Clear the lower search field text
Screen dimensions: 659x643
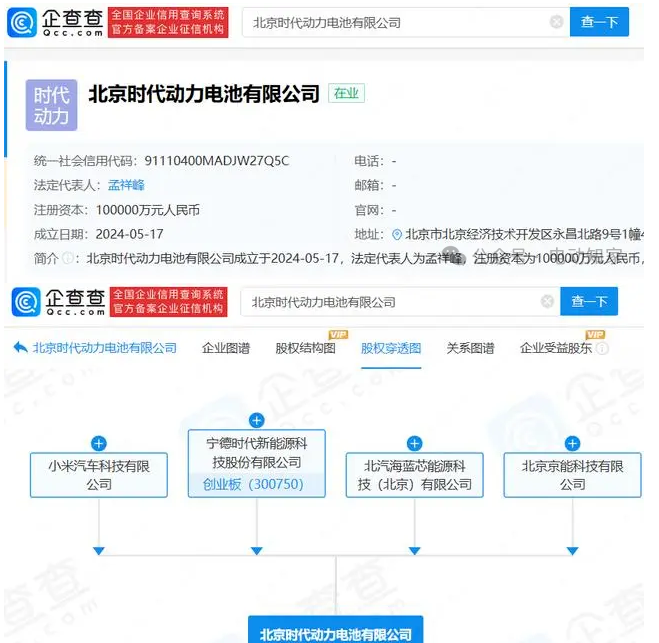(x=547, y=301)
